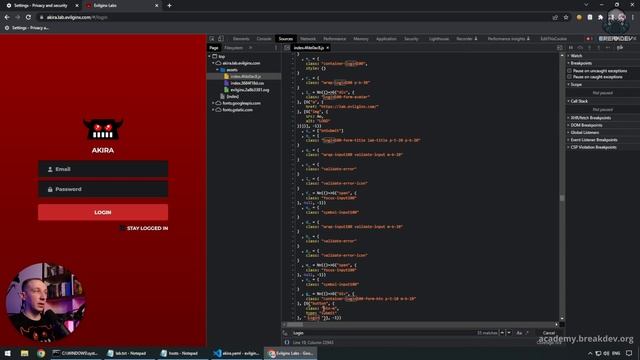Open the browser extensions puzzle icon
Viewport: 640px width, 360px height.
[x=600, y=17]
